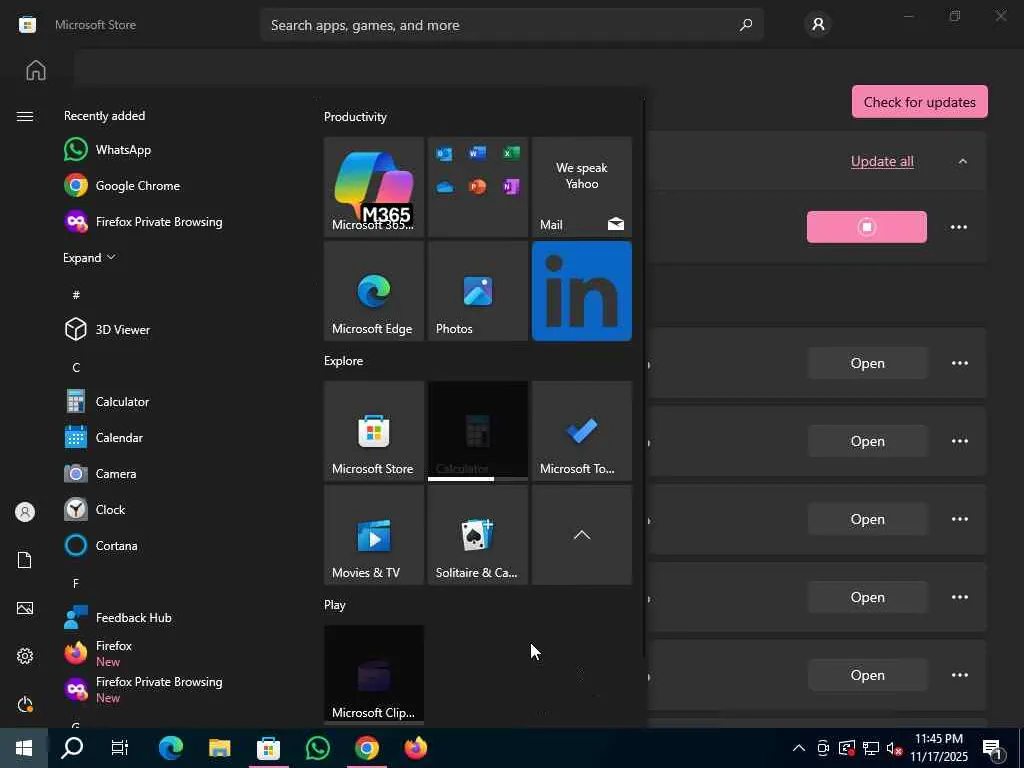1024x768 pixels.
Task: Open the Microsoft To Do tile
Action: point(581,431)
